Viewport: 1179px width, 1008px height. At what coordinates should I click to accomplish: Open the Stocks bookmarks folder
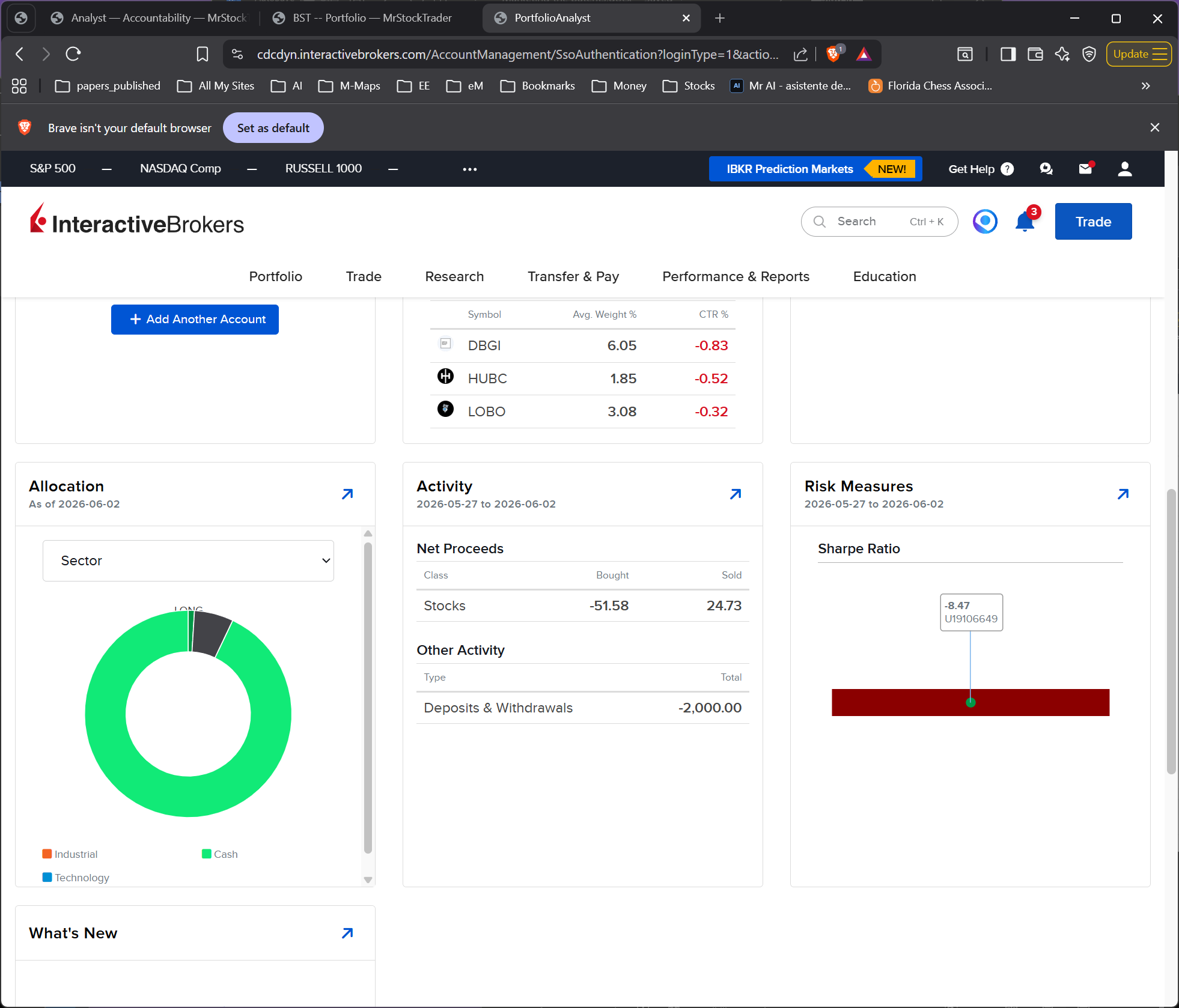click(689, 86)
